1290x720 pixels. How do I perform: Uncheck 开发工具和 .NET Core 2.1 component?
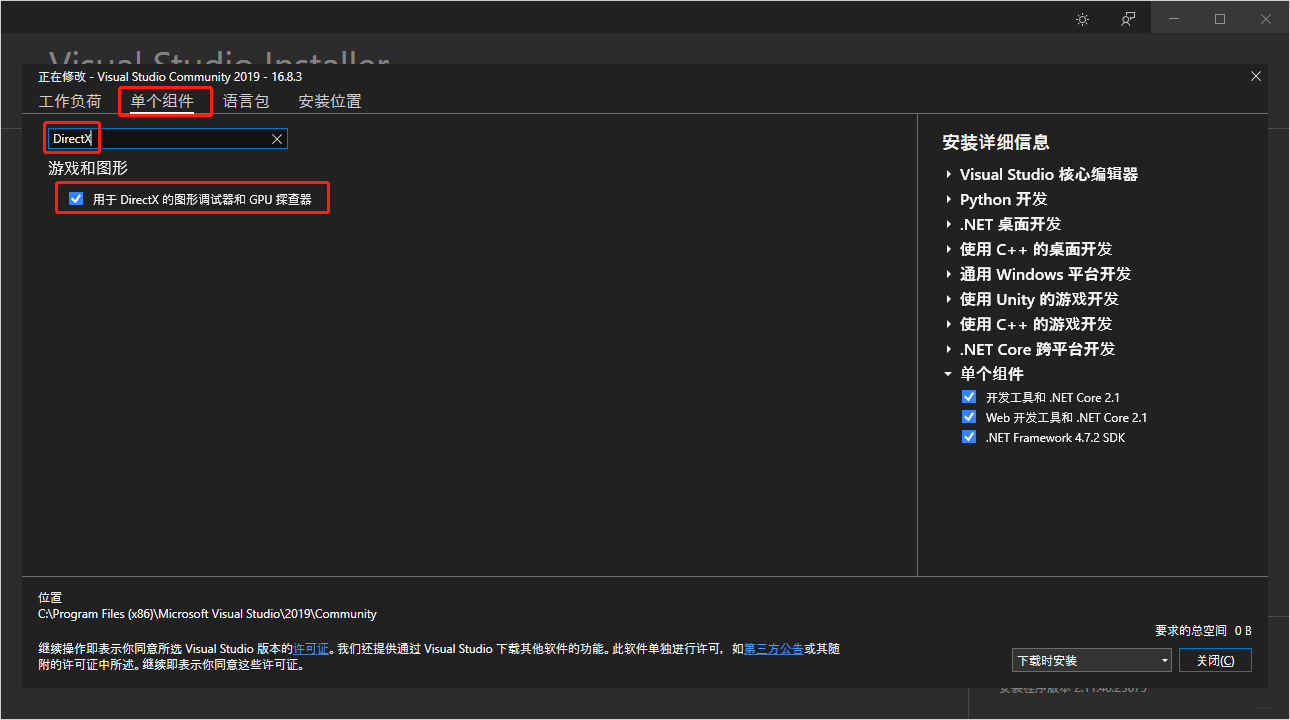tap(968, 397)
